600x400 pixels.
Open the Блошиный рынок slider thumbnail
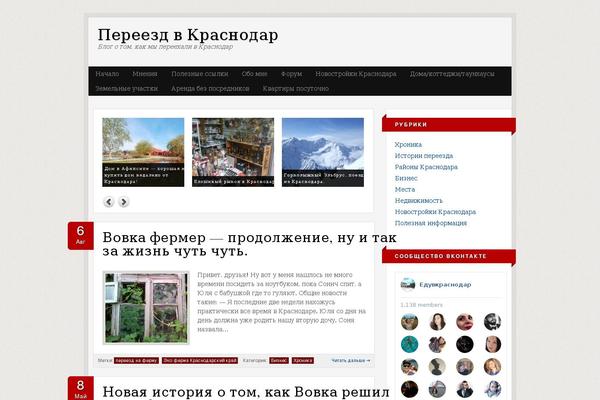[233, 152]
